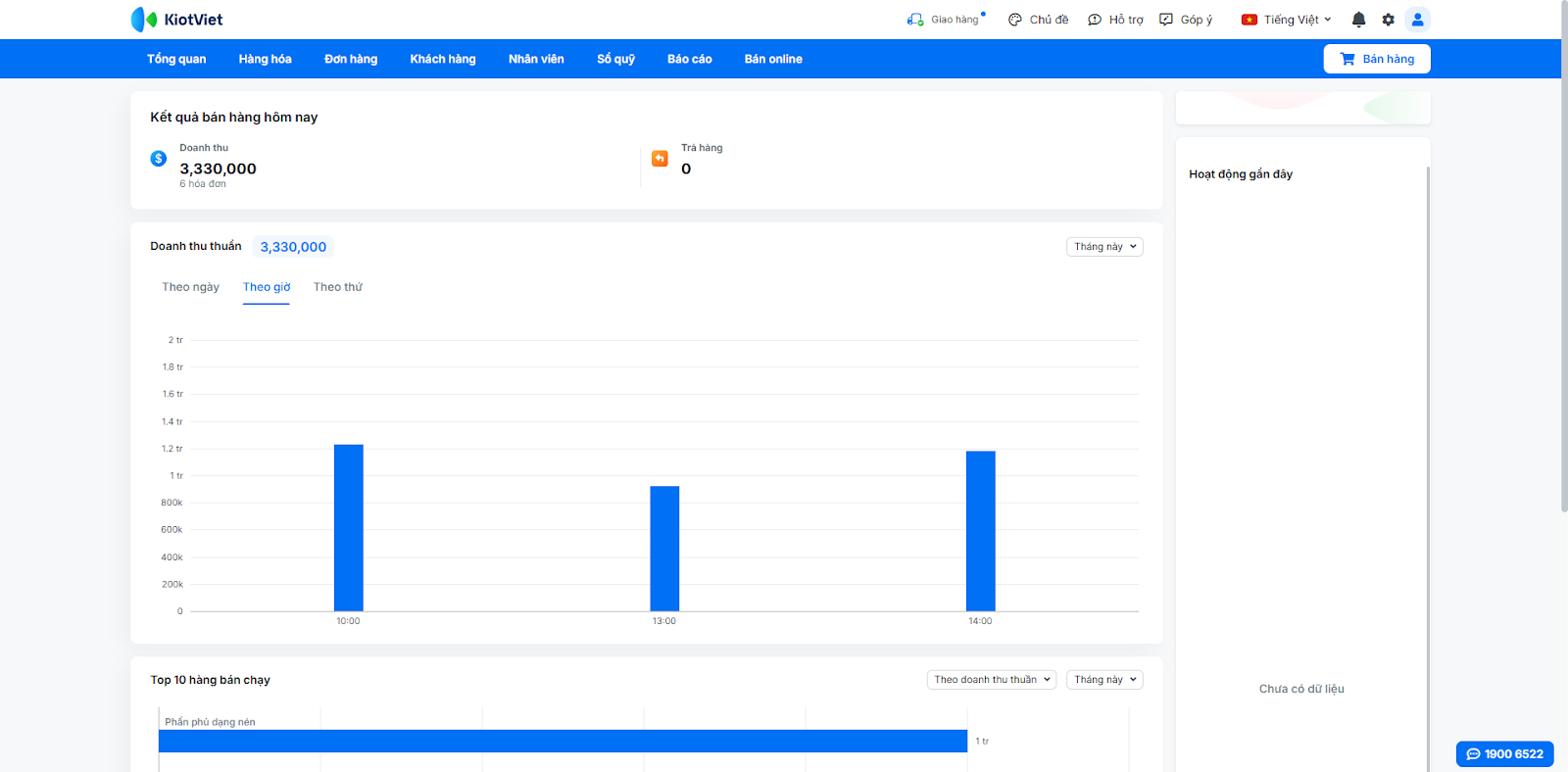Open the Báo cáo menu
The height and width of the screenshot is (772, 1568).
click(690, 59)
